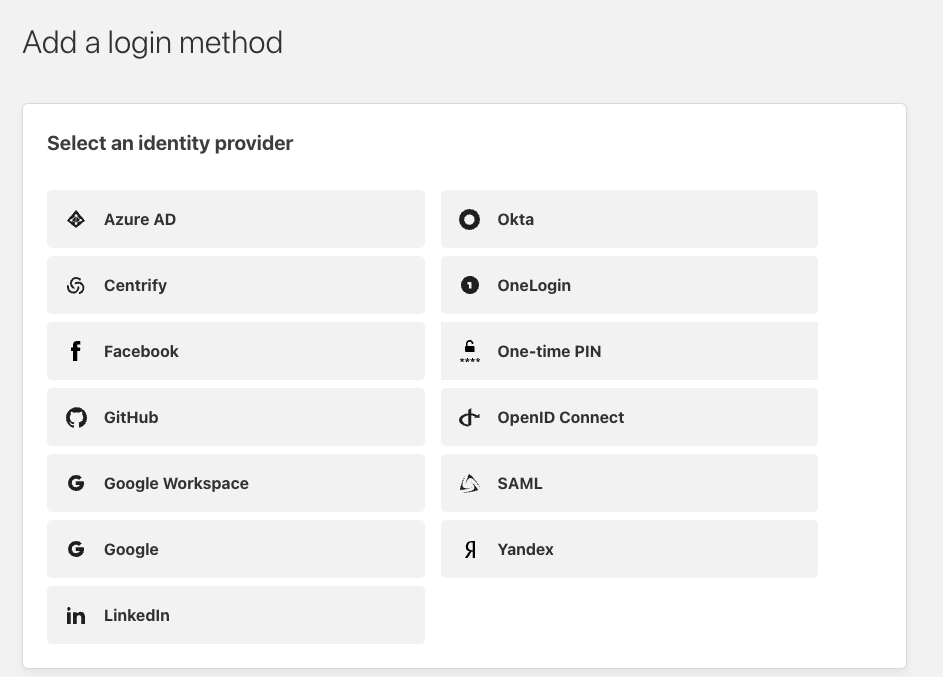Screen dimensions: 943x677
Task: Choose OneLogin as identity provider
Action: (629, 285)
